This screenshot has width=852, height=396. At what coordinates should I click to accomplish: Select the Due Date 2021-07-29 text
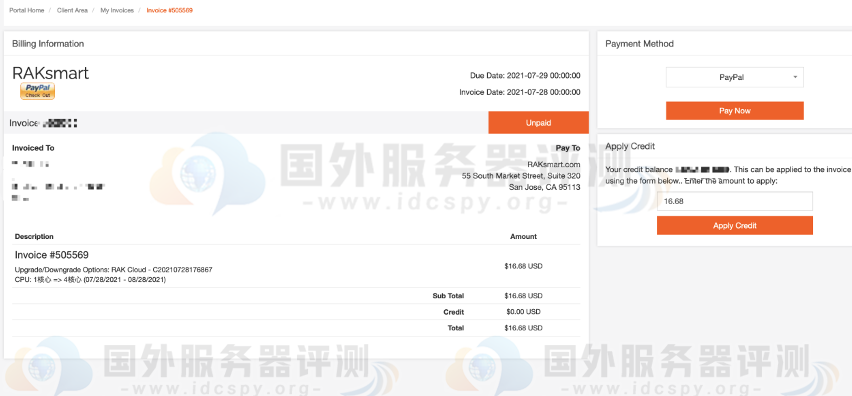525,76
